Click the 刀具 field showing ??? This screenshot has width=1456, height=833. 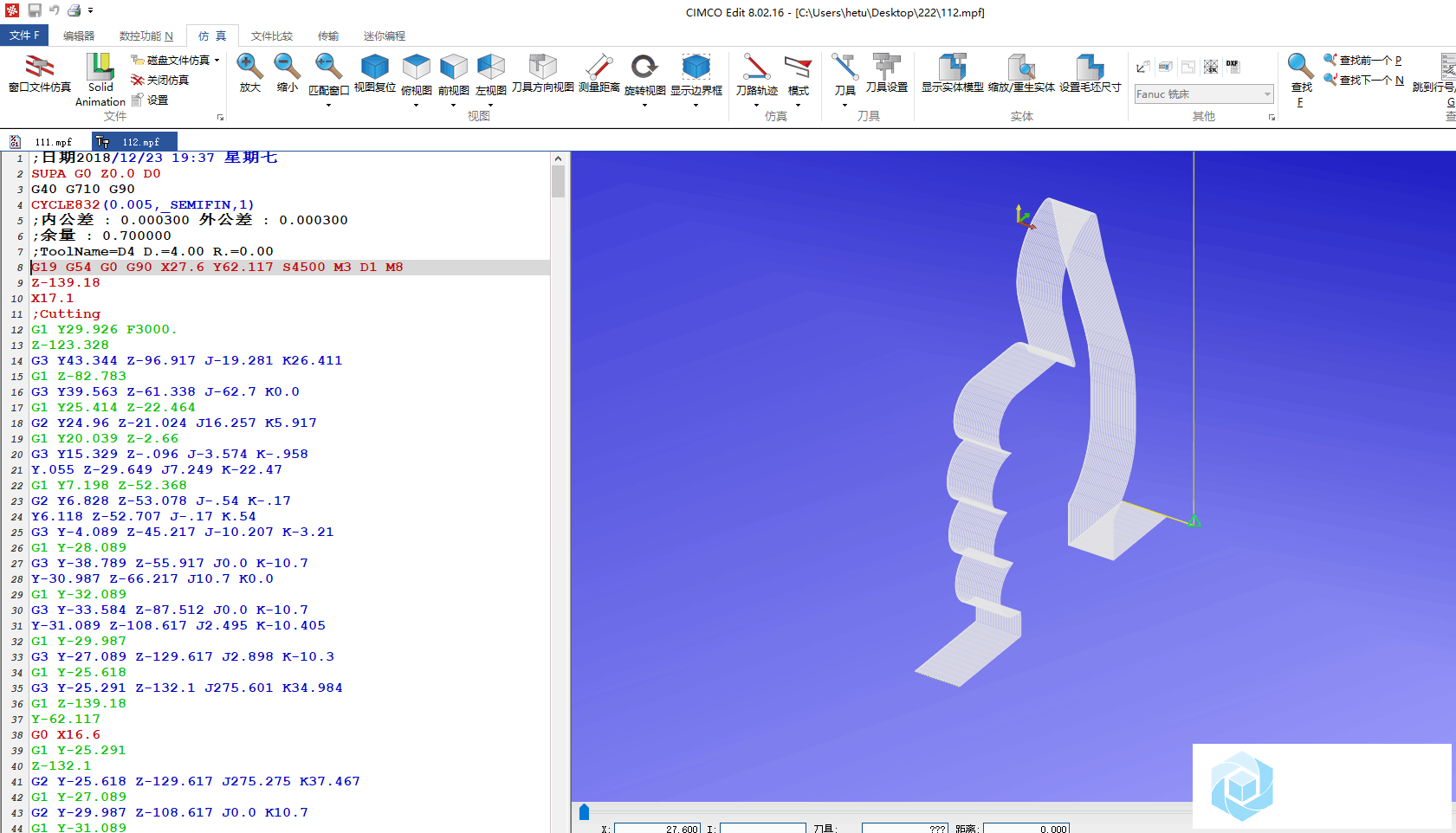tap(905, 829)
